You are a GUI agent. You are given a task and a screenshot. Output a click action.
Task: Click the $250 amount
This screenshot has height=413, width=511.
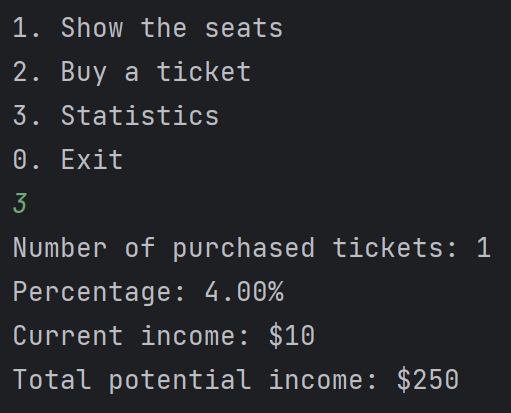pyautogui.click(x=428, y=380)
